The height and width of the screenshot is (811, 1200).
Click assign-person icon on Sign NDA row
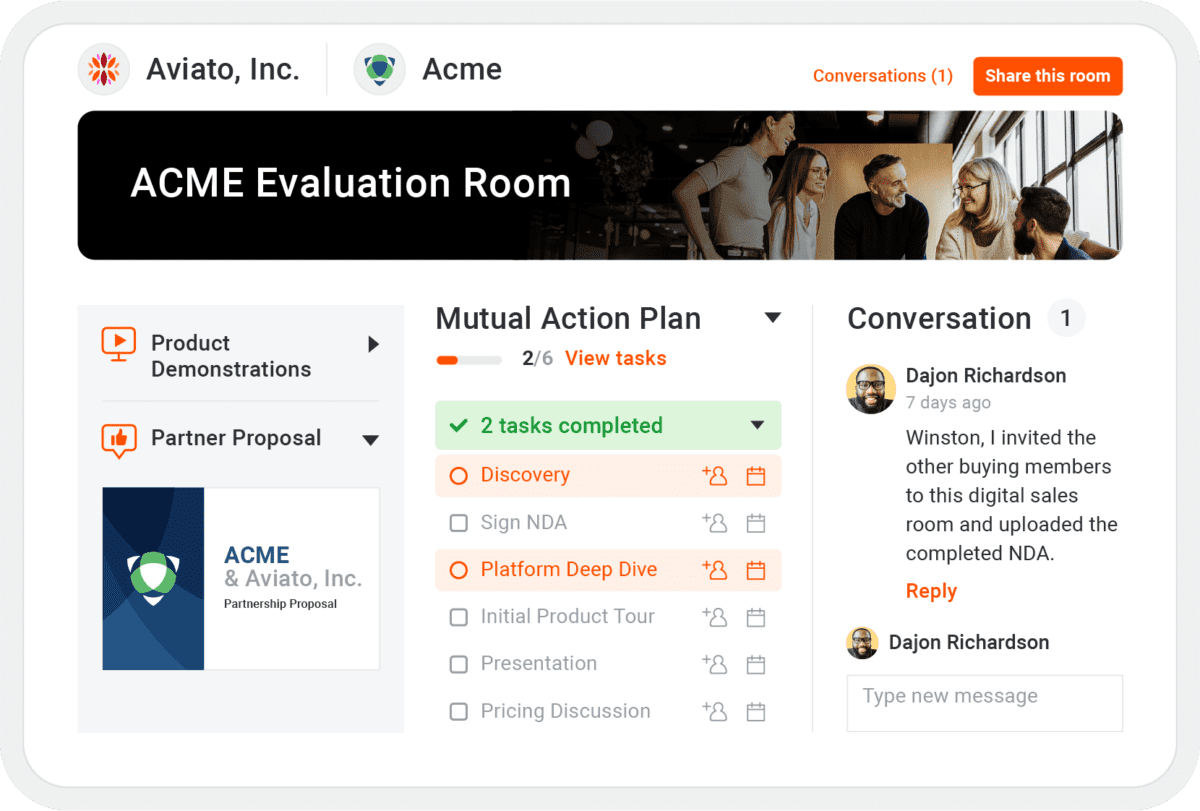(715, 523)
